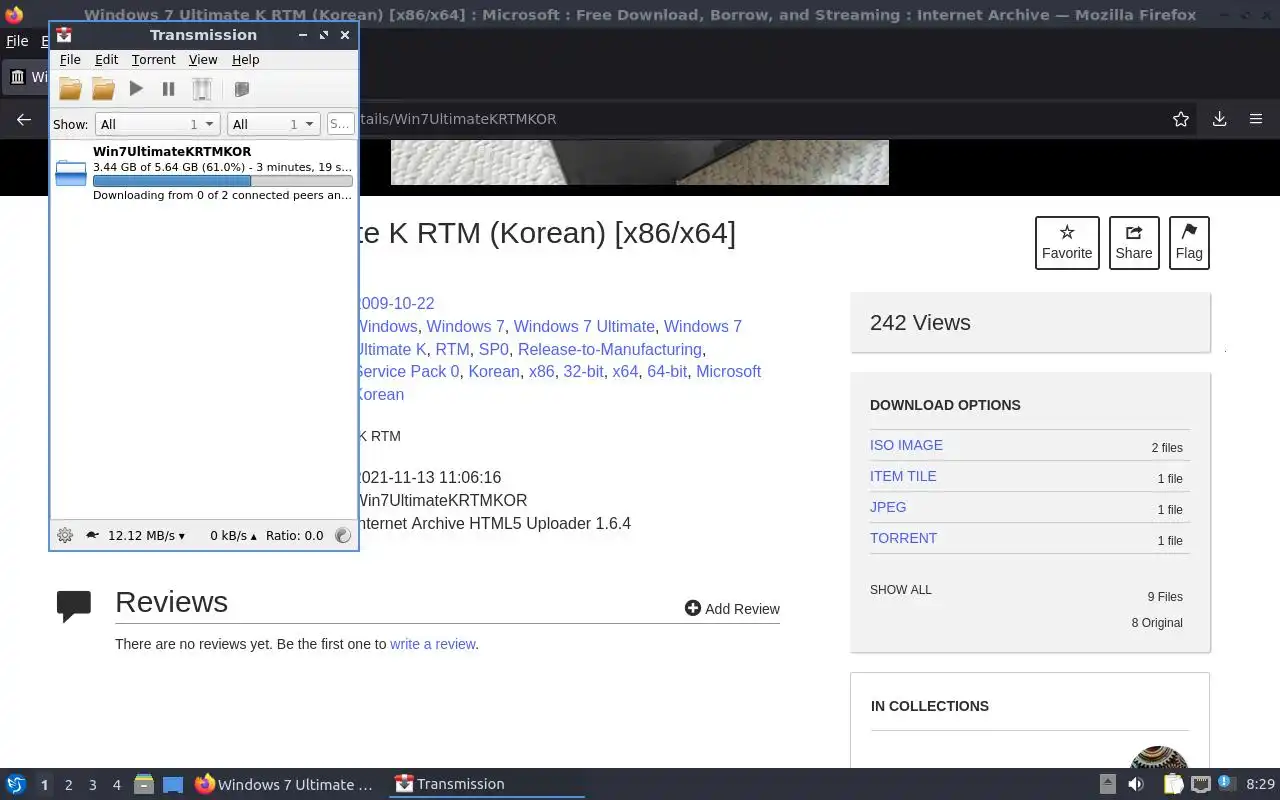This screenshot has width=1280, height=800.
Task: Click the Reviews speech bubble icon
Action: [74, 606]
